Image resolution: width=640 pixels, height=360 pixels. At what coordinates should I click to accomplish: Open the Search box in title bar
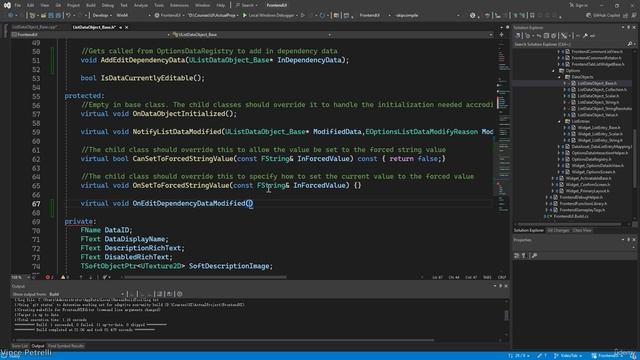click(246, 5)
